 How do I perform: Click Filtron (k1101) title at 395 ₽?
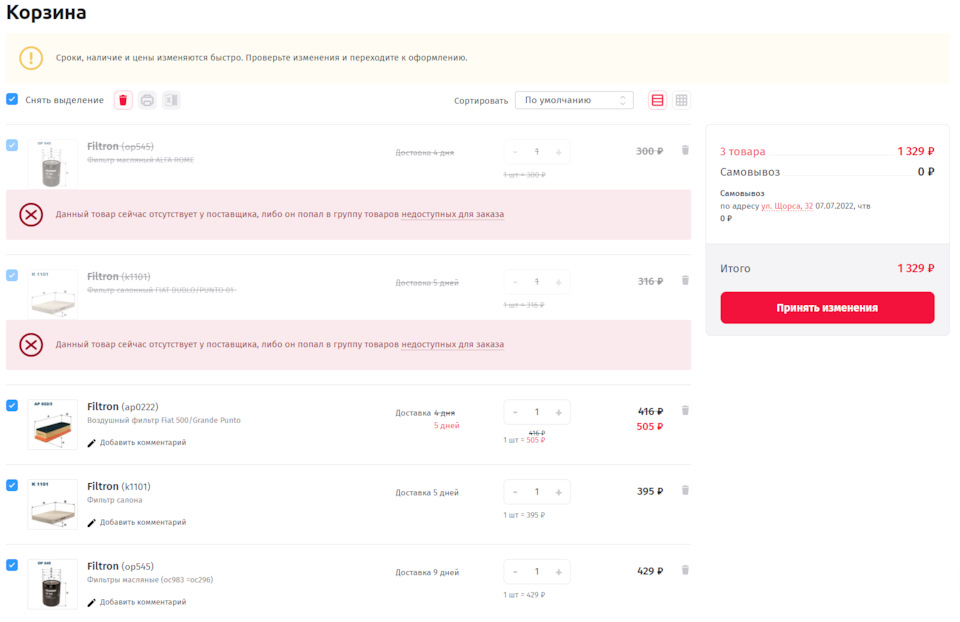[118, 486]
